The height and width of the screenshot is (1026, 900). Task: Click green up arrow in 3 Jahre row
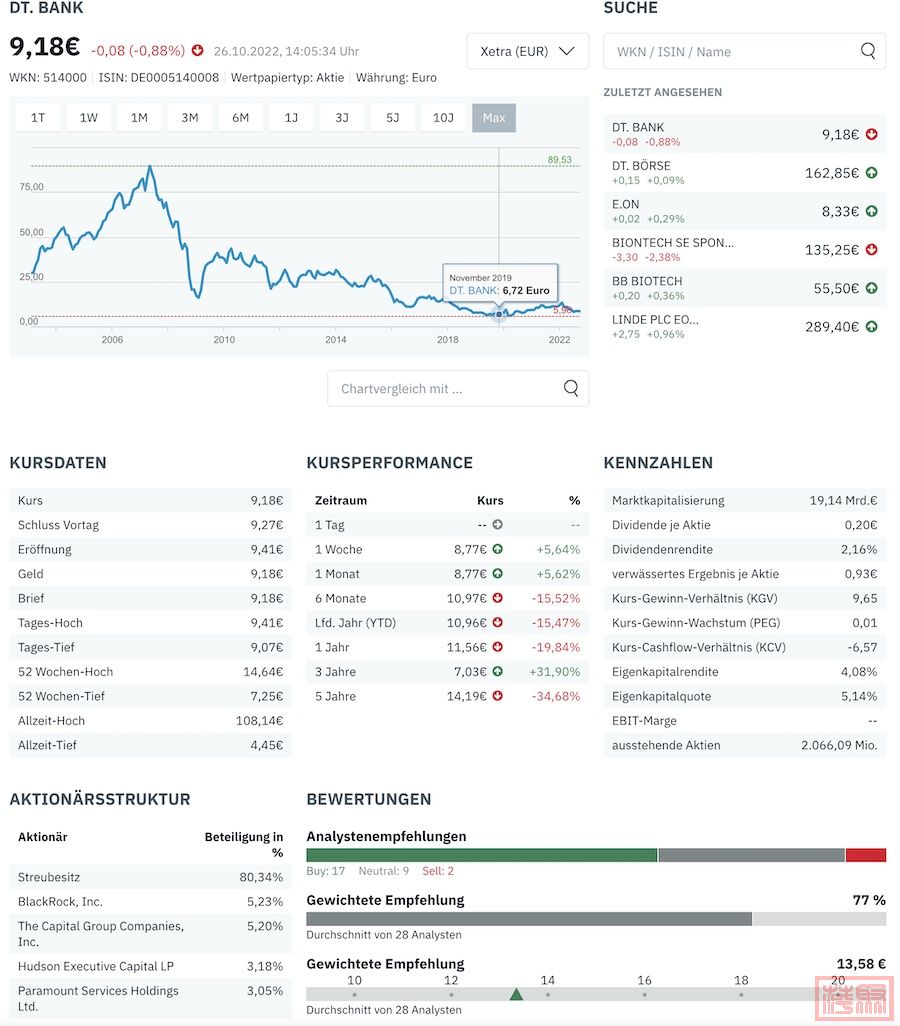tap(497, 671)
